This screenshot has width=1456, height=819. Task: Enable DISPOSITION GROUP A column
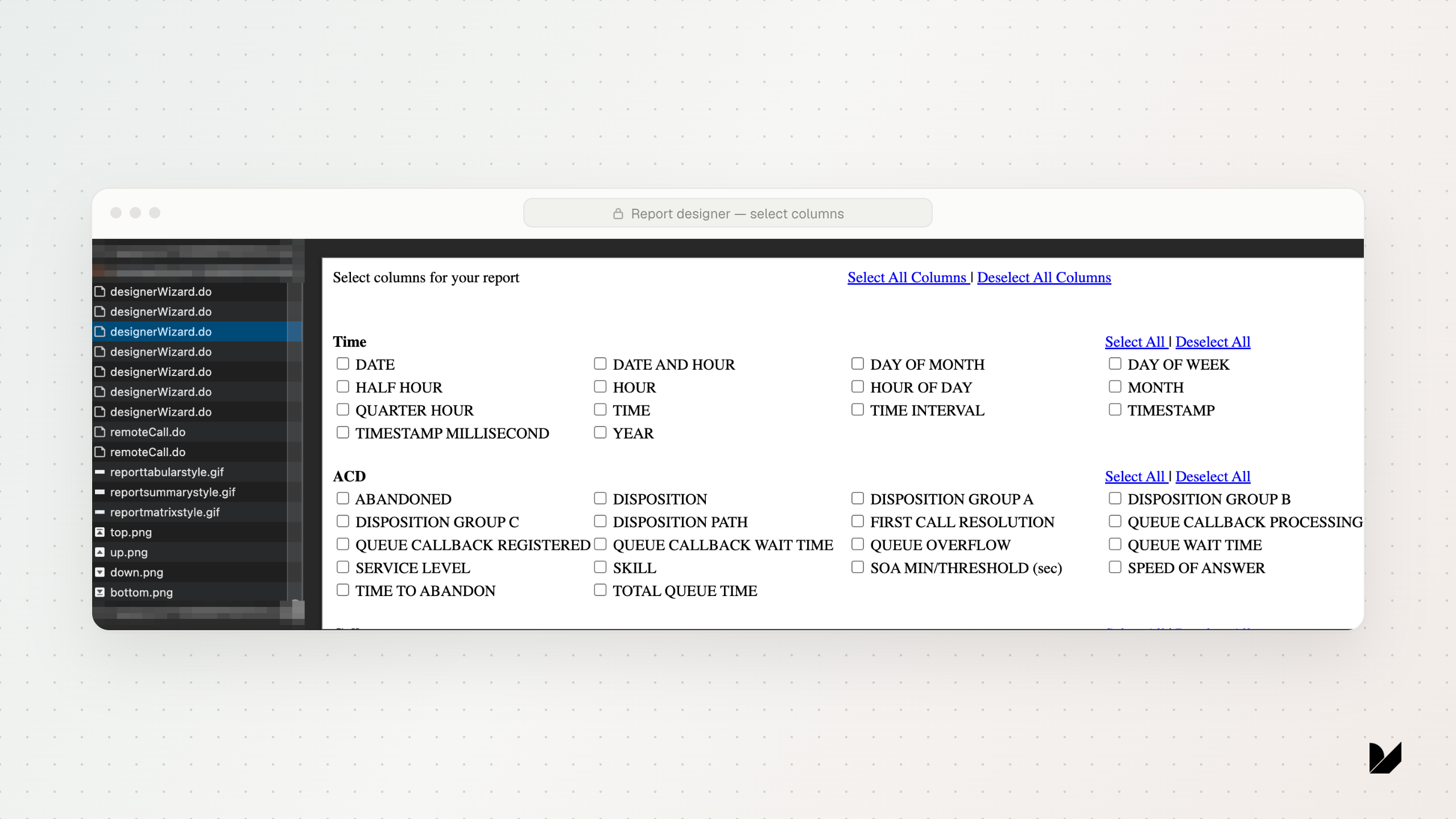coord(858,498)
